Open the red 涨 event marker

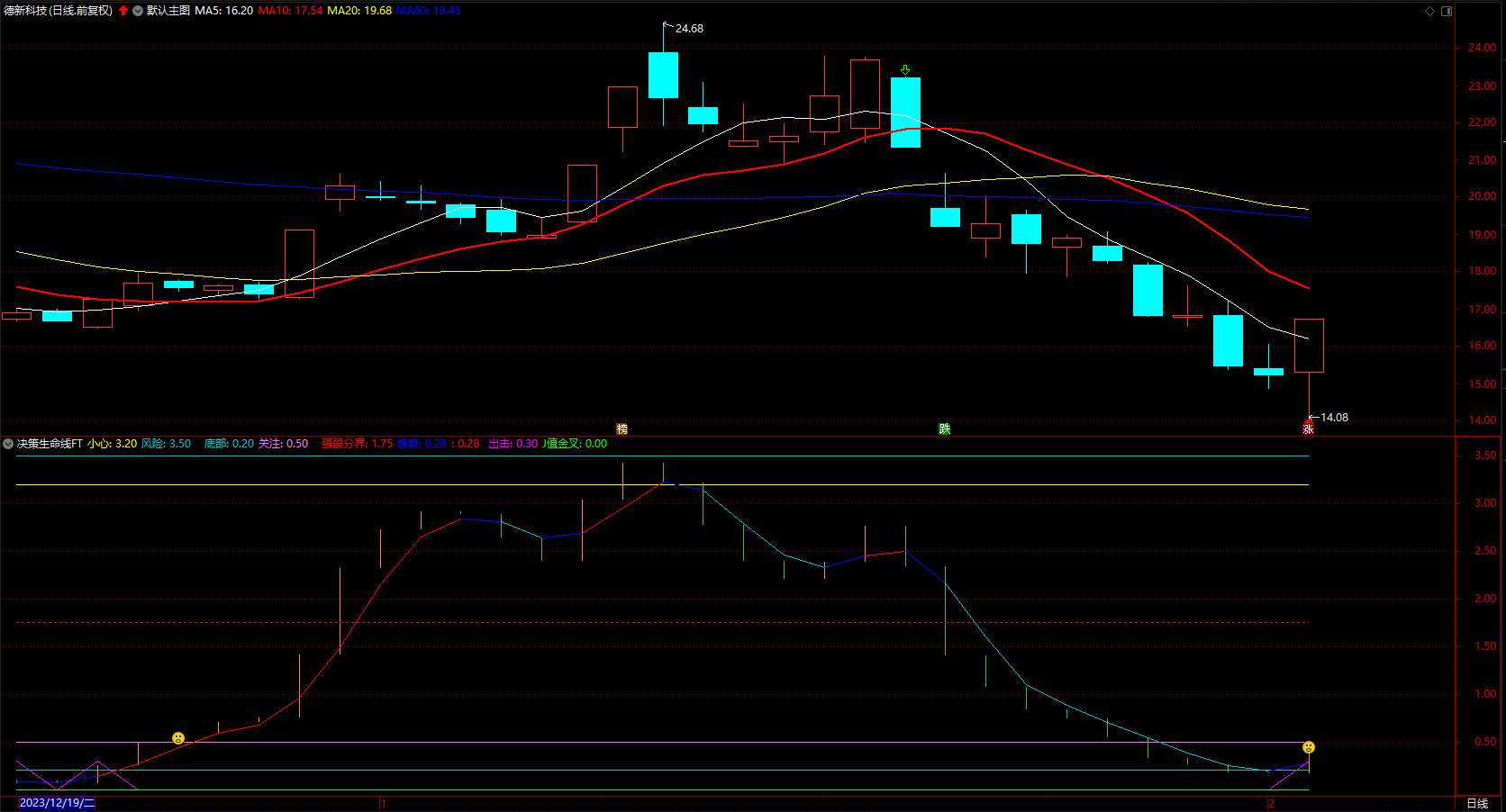pos(1308,429)
